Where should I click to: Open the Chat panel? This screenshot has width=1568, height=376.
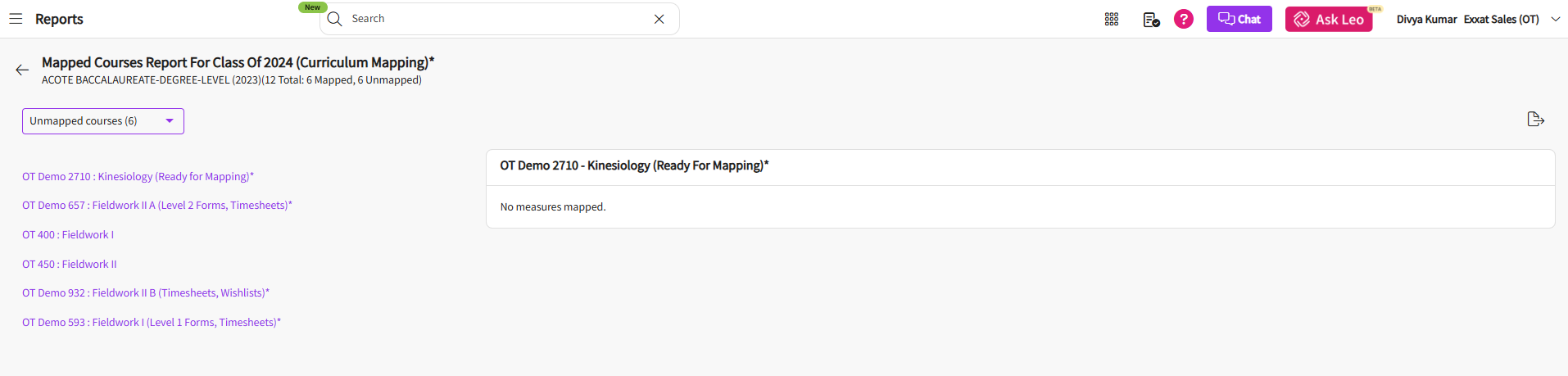coord(1239,19)
